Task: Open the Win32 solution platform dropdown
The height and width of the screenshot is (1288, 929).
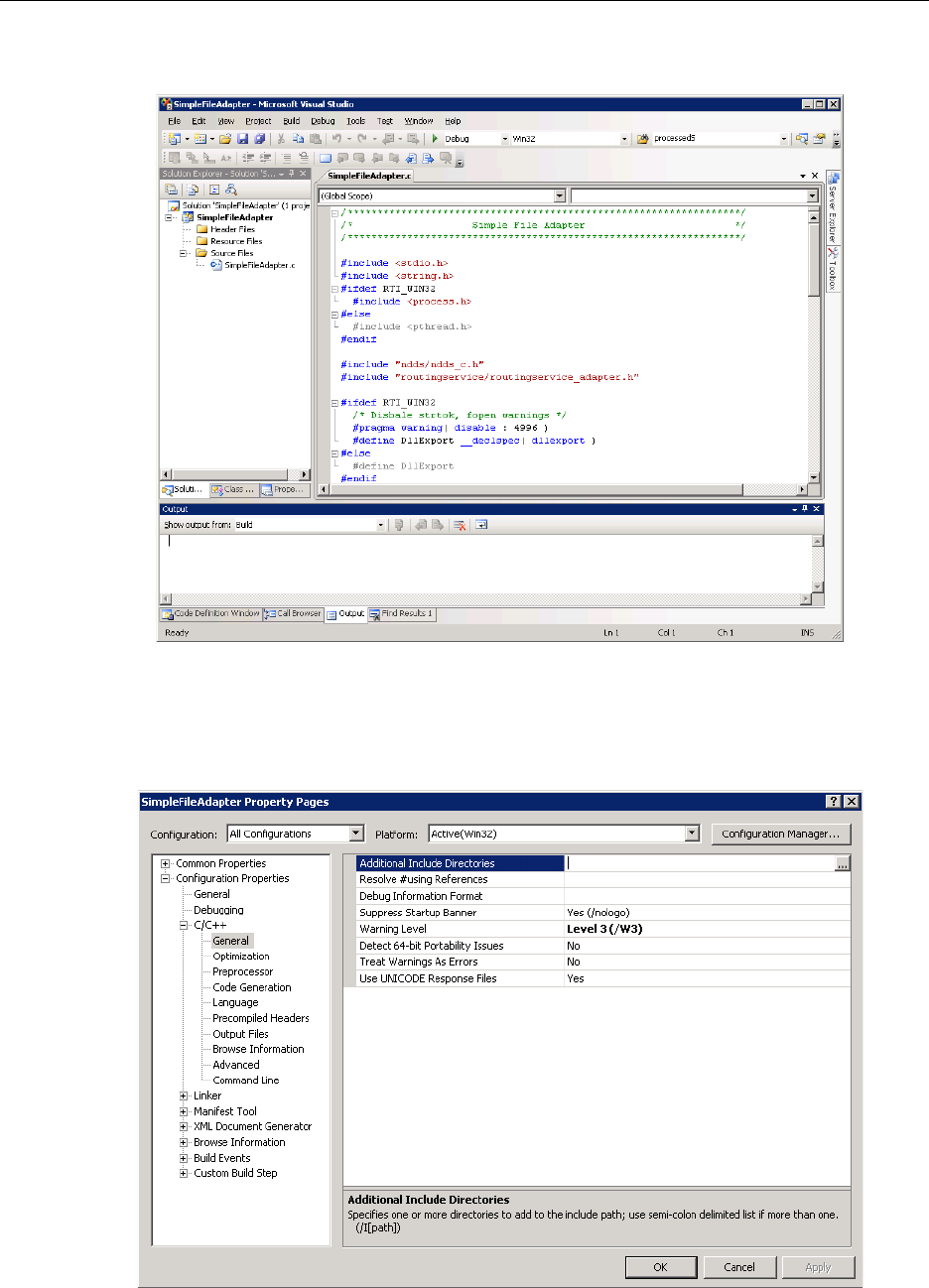Action: pyautogui.click(x=624, y=139)
